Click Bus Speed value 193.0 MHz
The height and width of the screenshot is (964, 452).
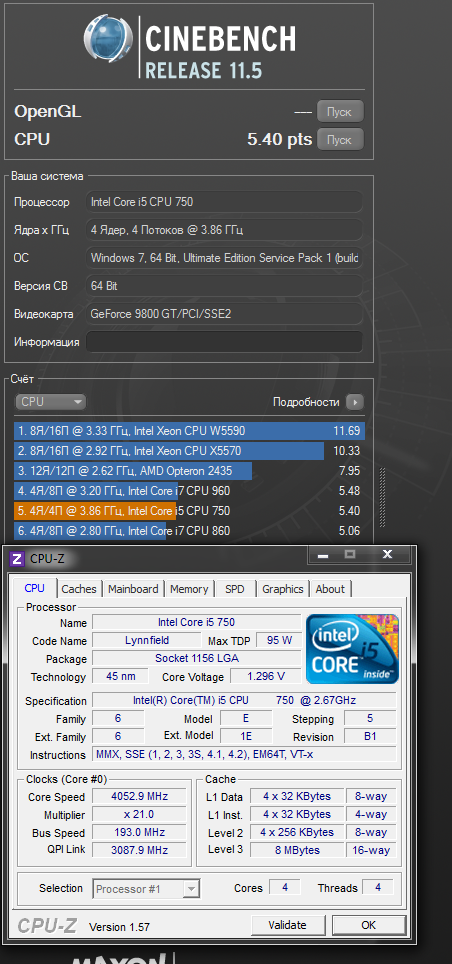tap(139, 833)
